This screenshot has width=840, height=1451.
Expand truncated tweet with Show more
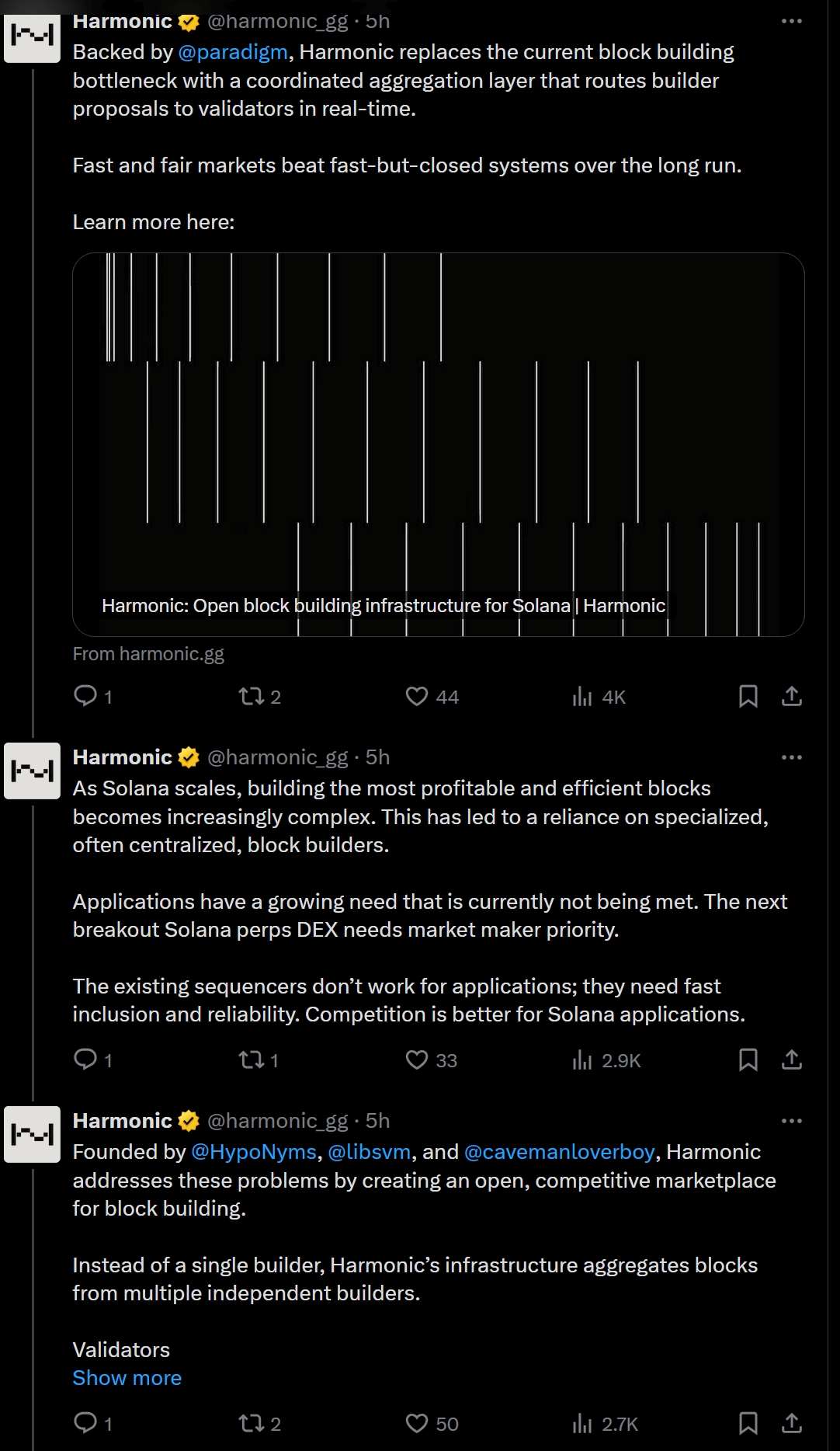(127, 1378)
